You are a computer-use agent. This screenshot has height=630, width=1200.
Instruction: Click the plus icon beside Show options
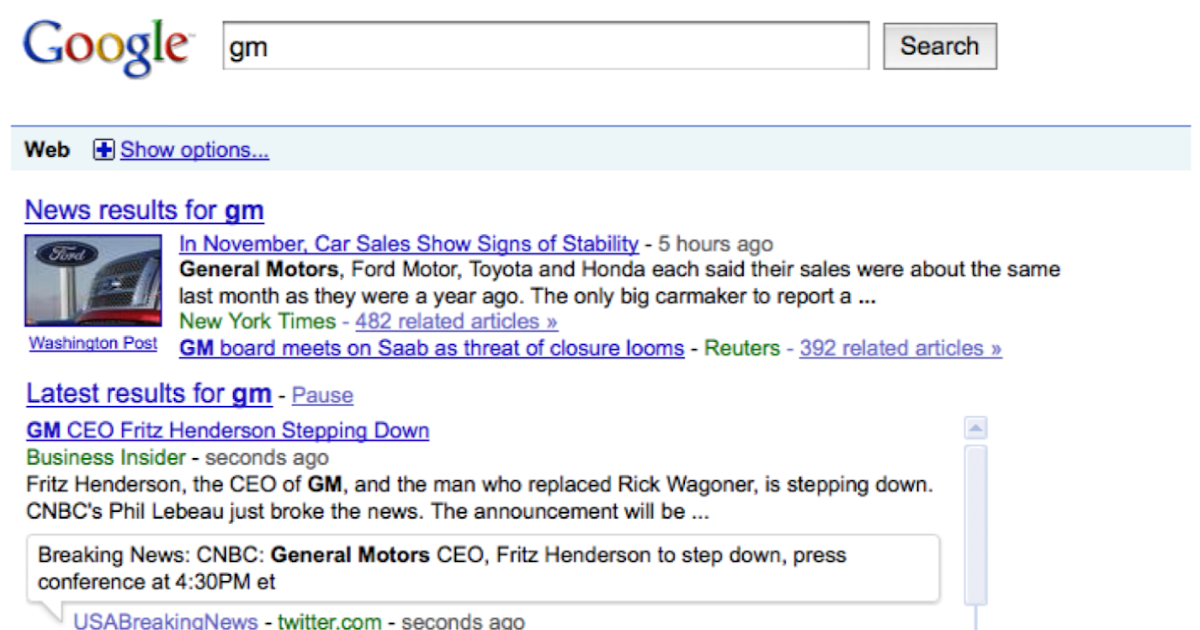coord(103,150)
